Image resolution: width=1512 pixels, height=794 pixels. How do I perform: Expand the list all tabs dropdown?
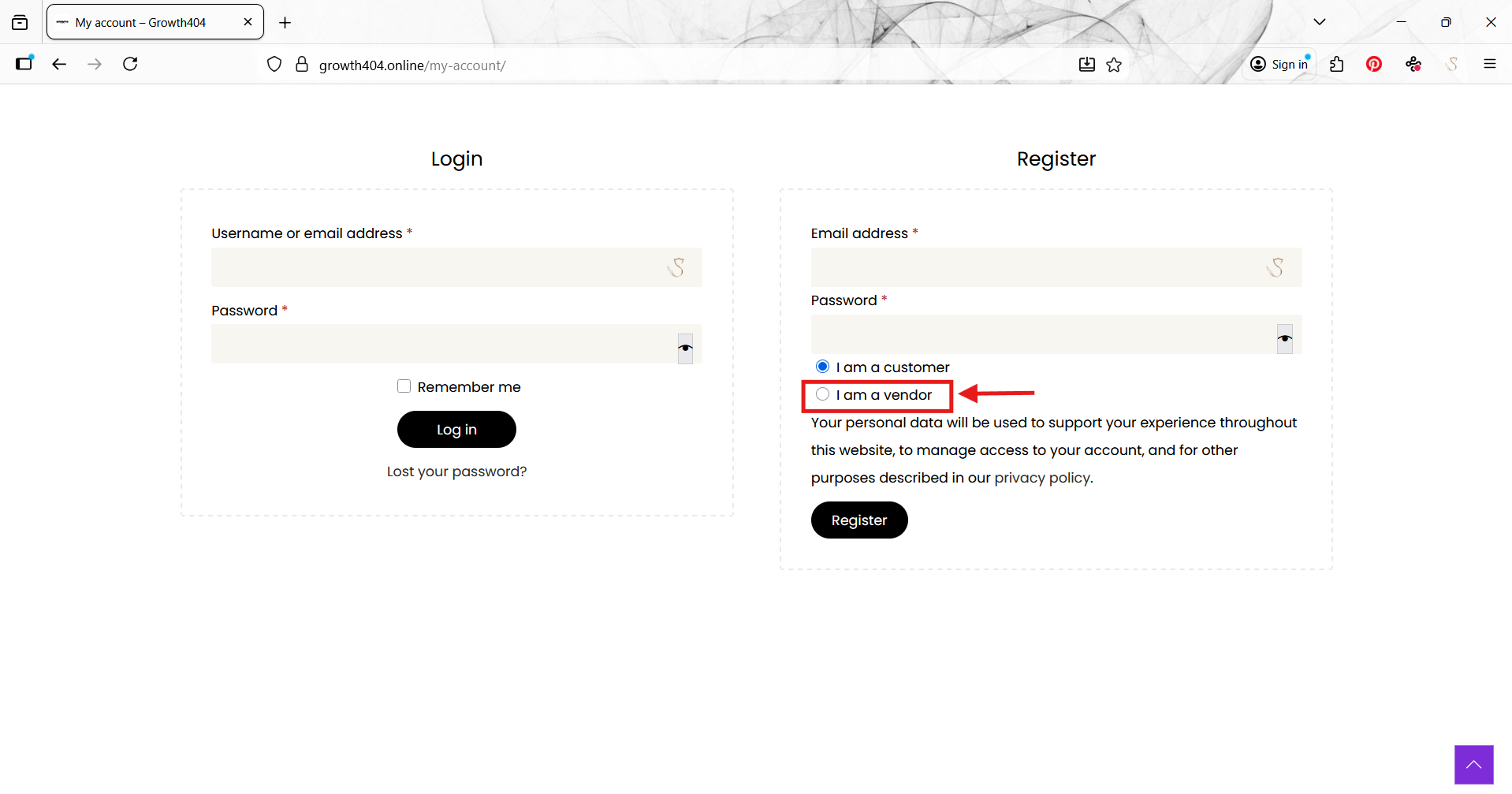click(1319, 22)
